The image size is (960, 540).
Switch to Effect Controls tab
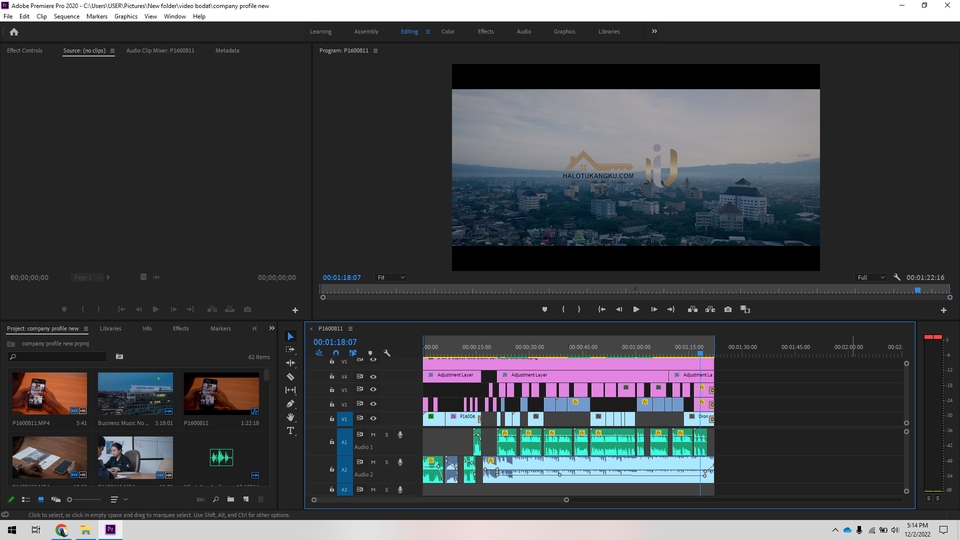pyautogui.click(x=24, y=51)
